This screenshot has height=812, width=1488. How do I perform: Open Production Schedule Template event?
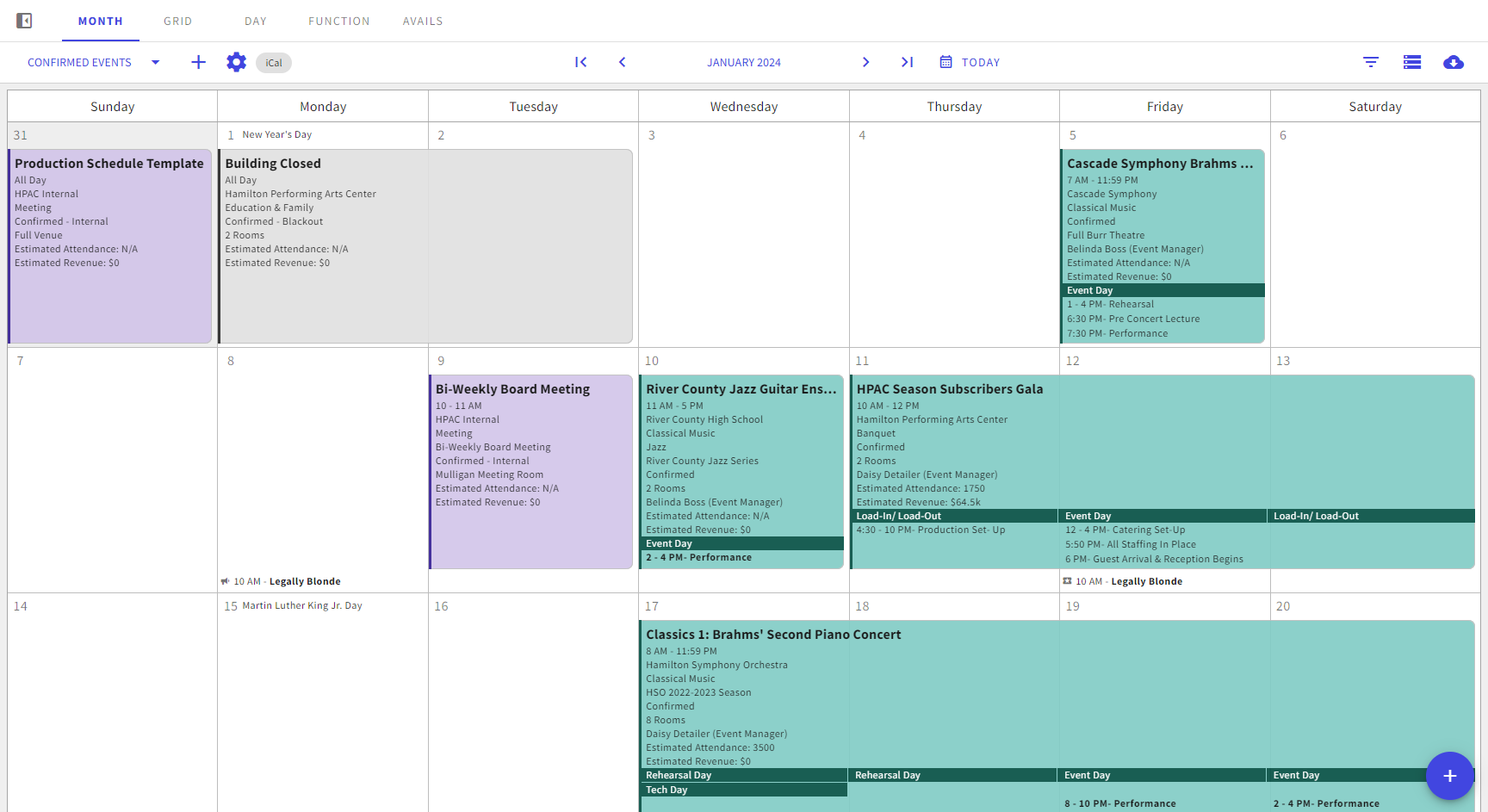click(x=110, y=246)
